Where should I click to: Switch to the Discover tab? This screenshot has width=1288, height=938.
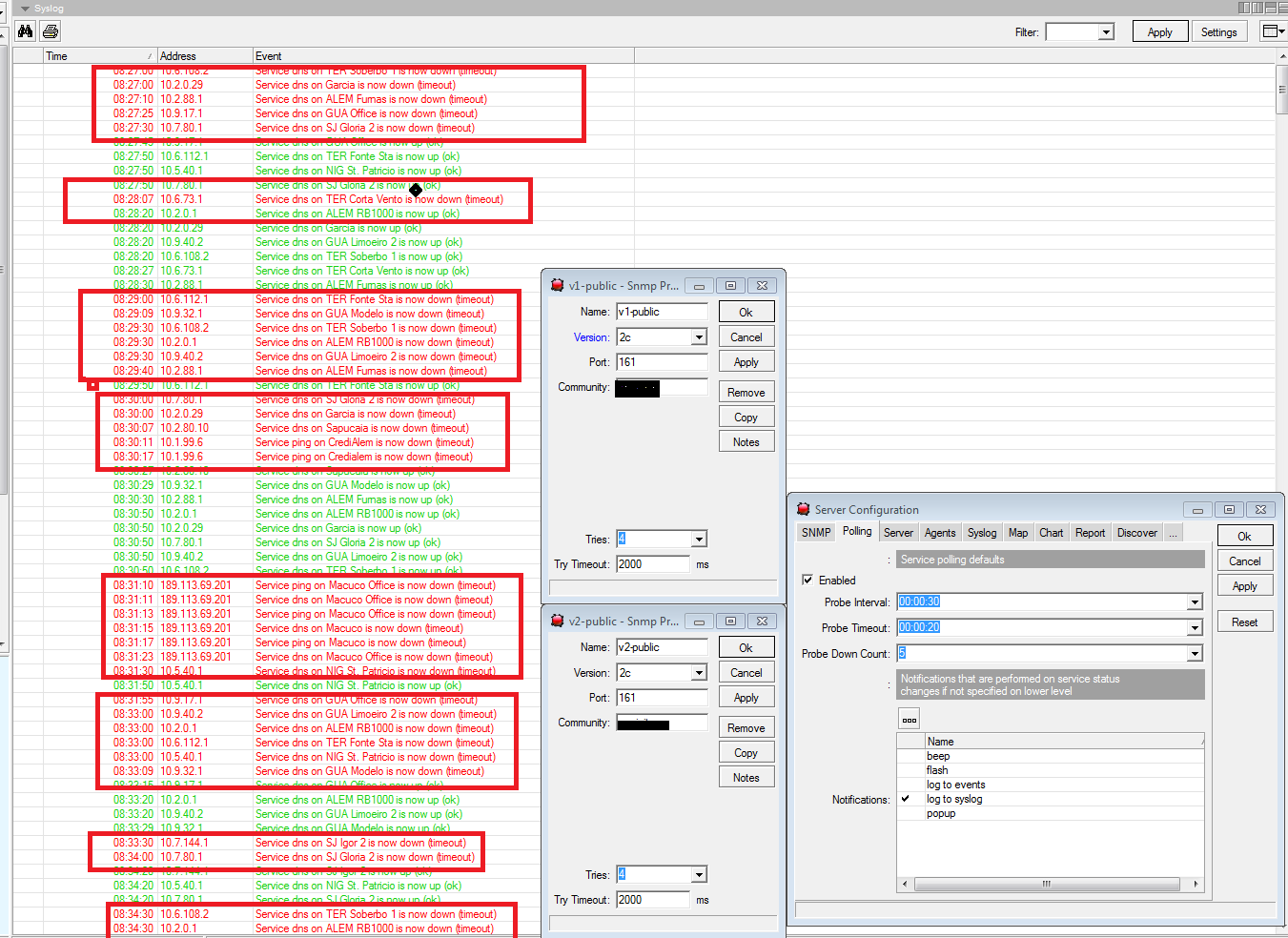click(x=1136, y=533)
